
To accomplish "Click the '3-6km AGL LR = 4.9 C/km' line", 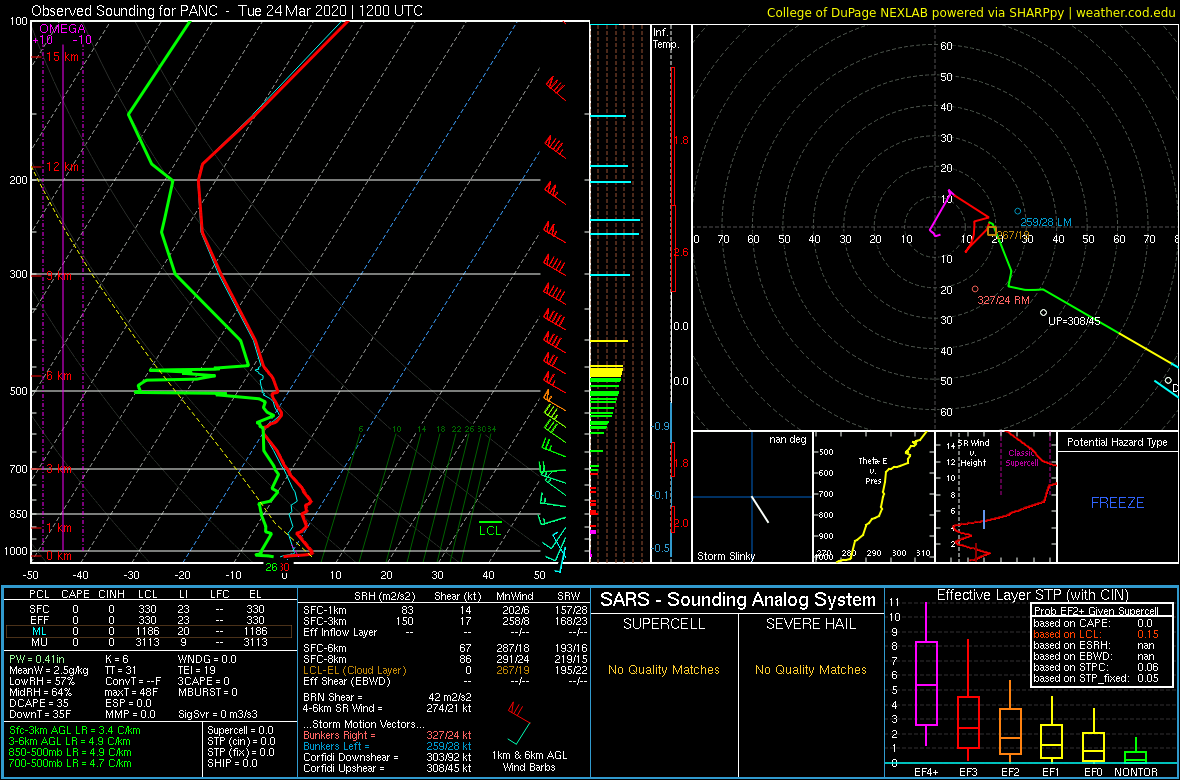I will pos(71,742).
